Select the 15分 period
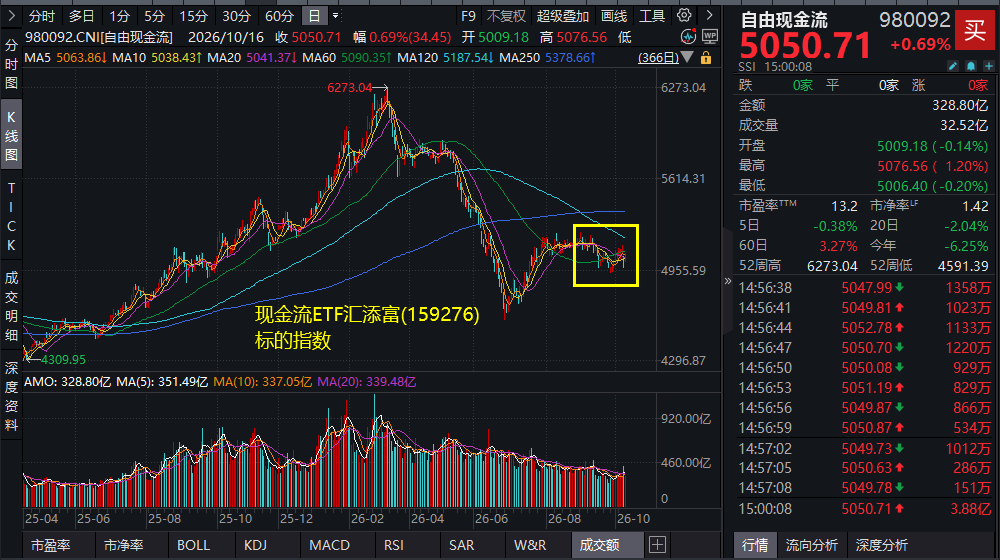 click(193, 16)
